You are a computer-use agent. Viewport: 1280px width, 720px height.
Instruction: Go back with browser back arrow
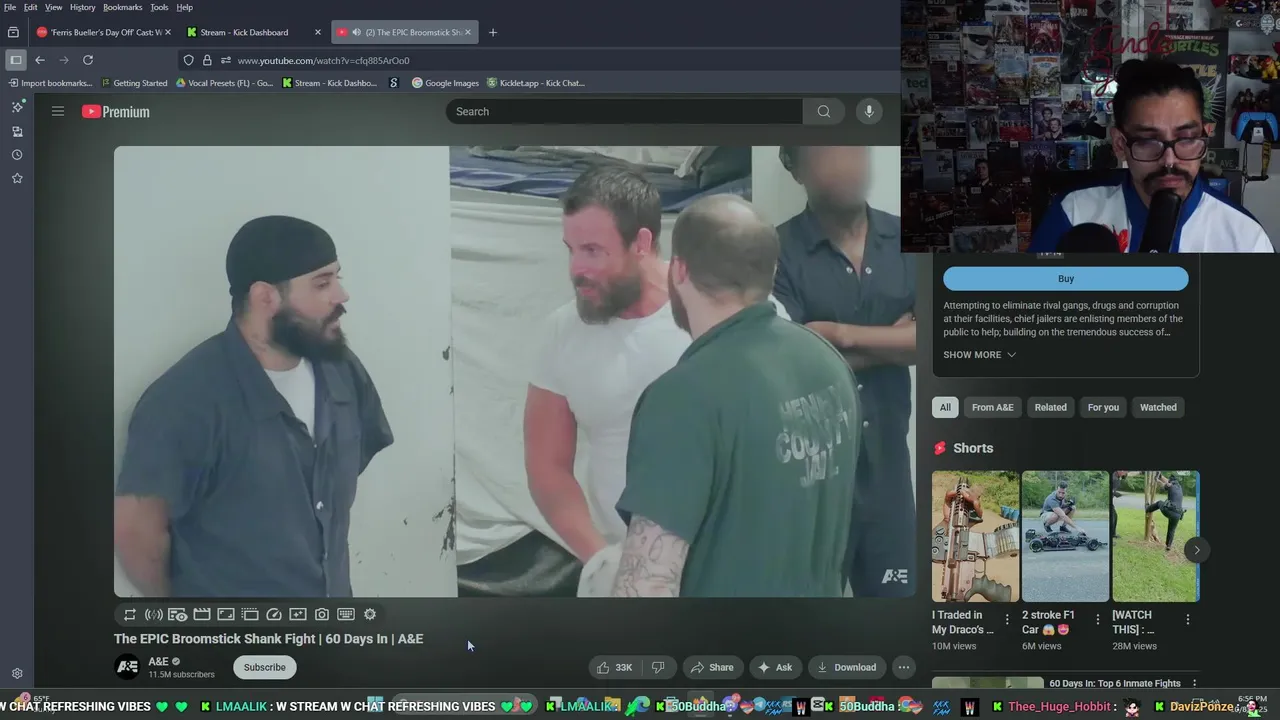tap(40, 60)
